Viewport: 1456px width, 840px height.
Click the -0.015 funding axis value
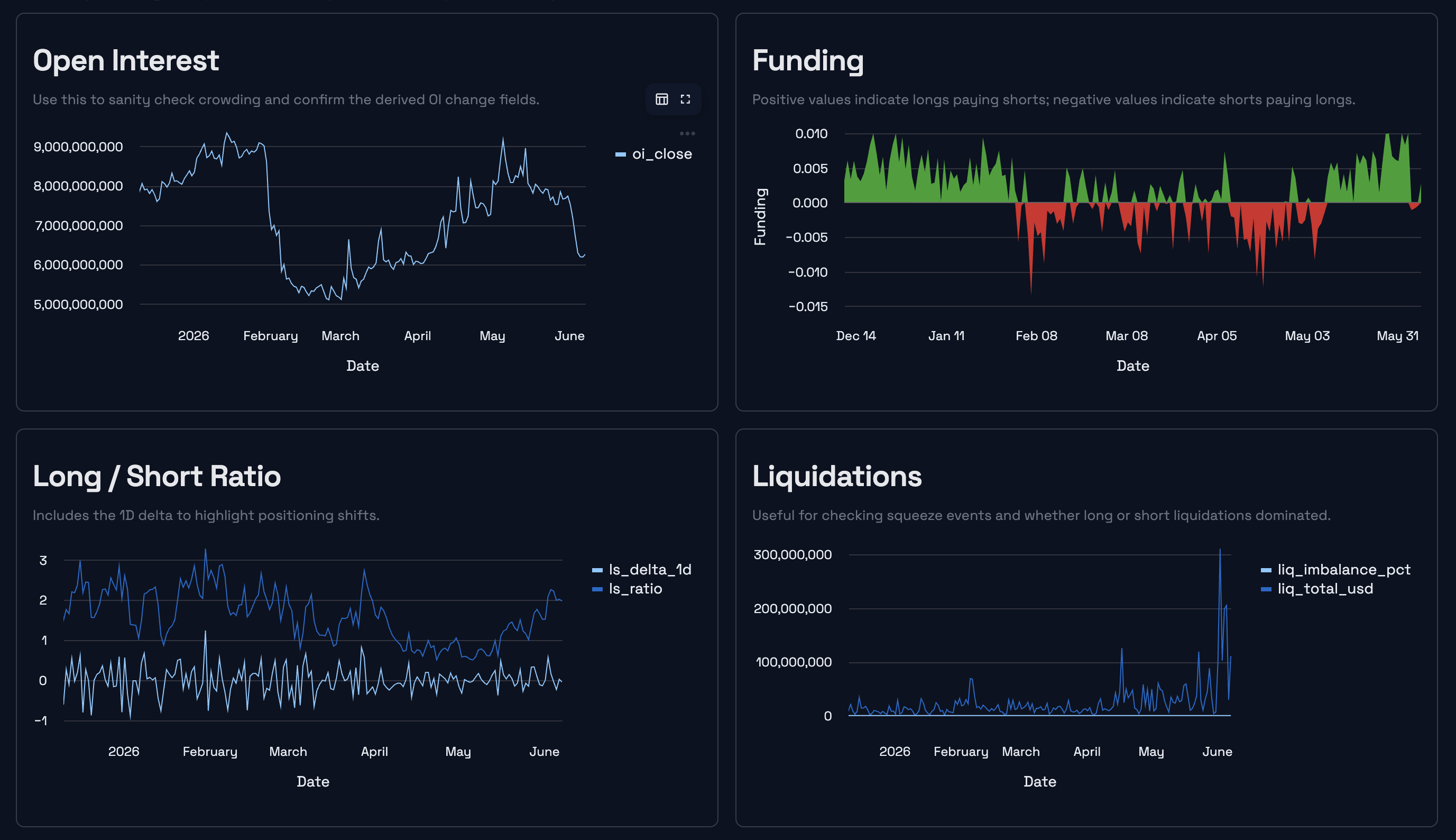point(808,306)
